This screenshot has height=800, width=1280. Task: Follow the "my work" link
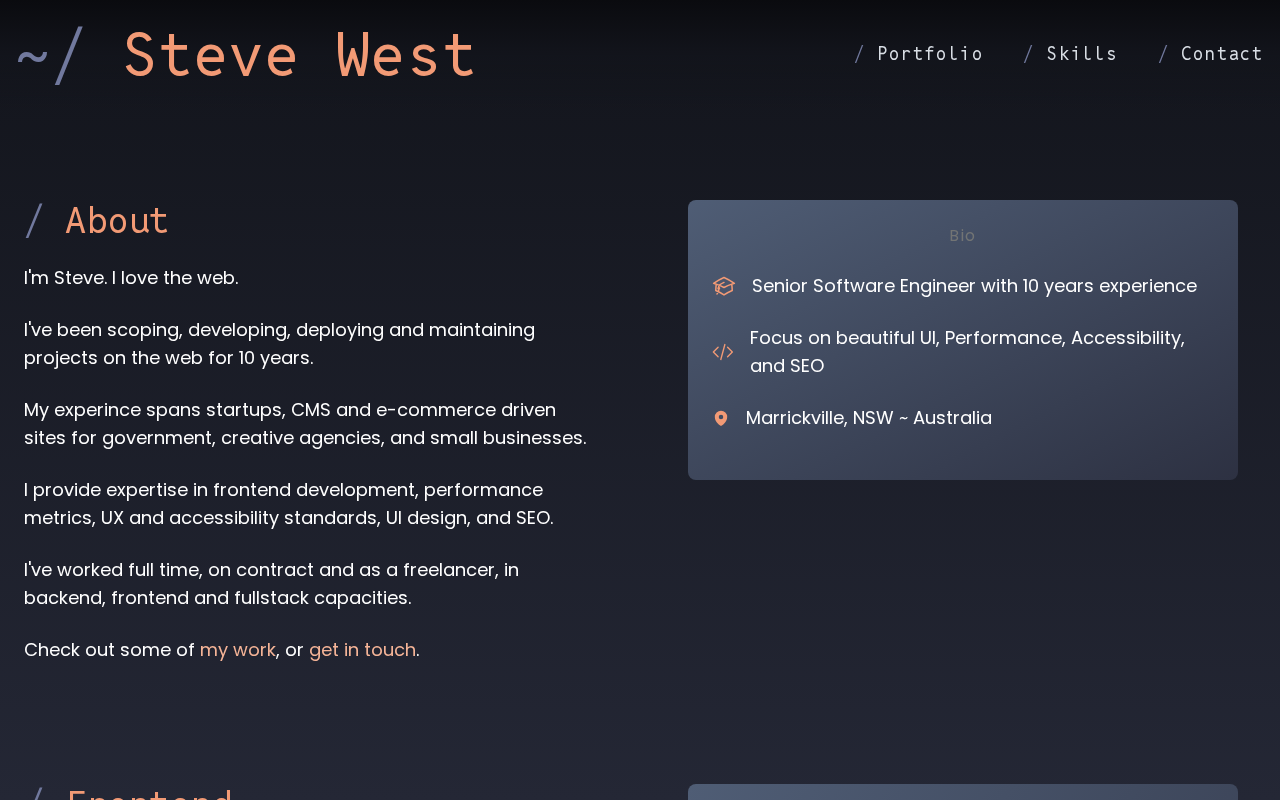click(x=238, y=650)
